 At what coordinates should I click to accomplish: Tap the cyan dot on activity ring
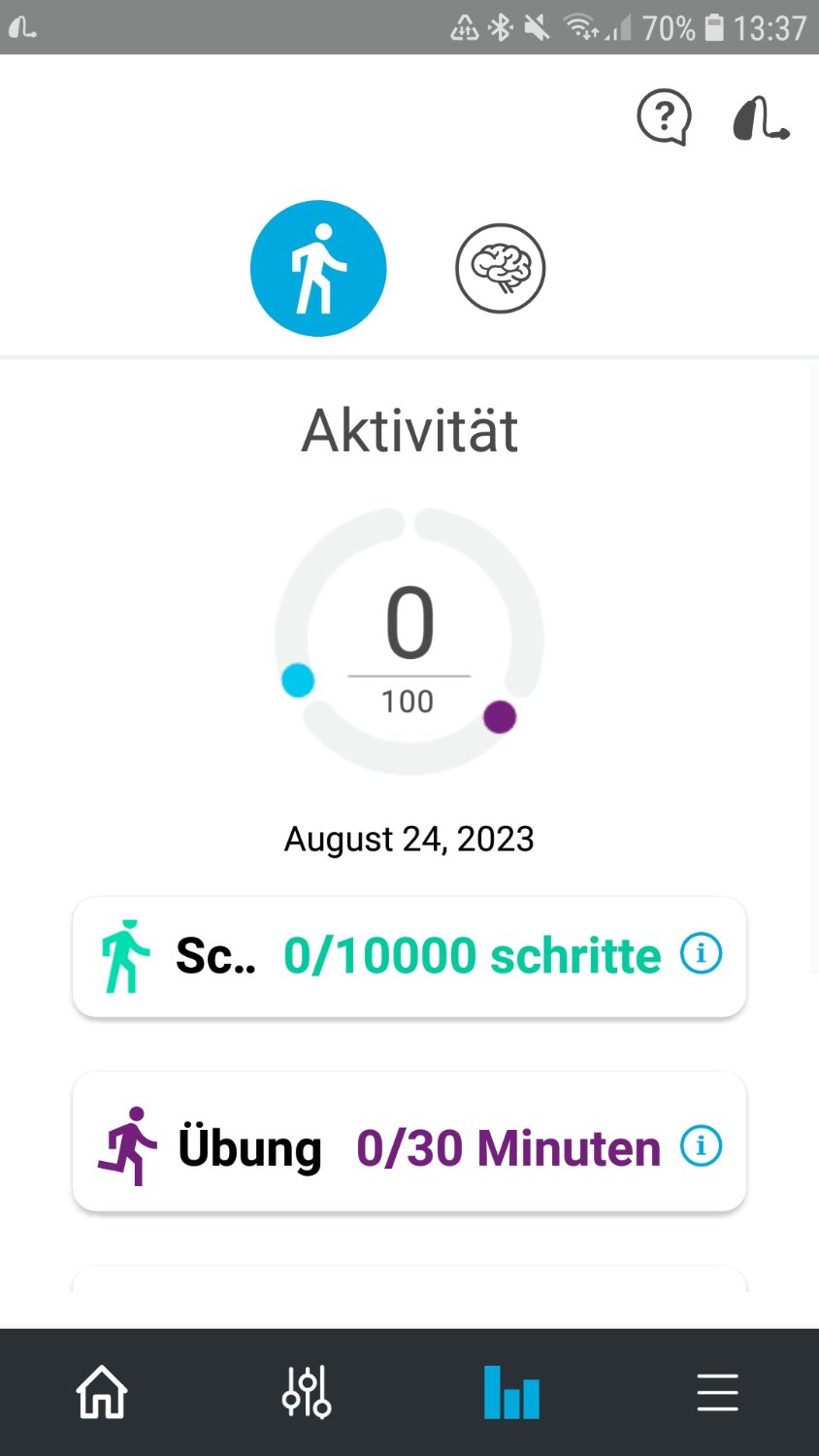(298, 680)
